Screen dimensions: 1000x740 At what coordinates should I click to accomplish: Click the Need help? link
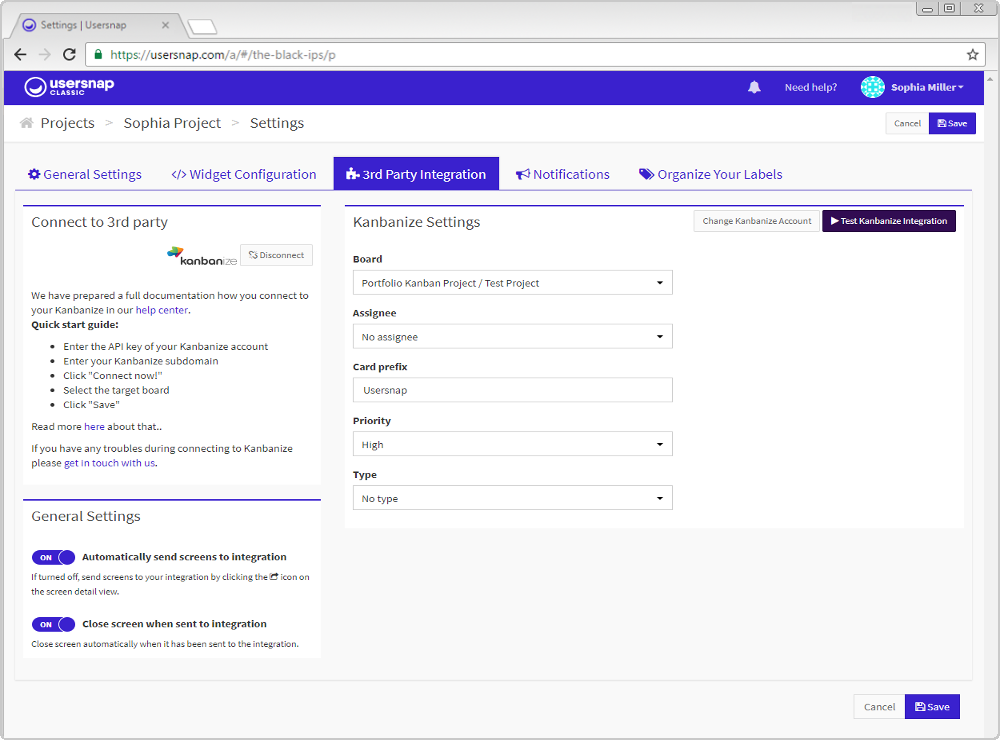pos(811,87)
